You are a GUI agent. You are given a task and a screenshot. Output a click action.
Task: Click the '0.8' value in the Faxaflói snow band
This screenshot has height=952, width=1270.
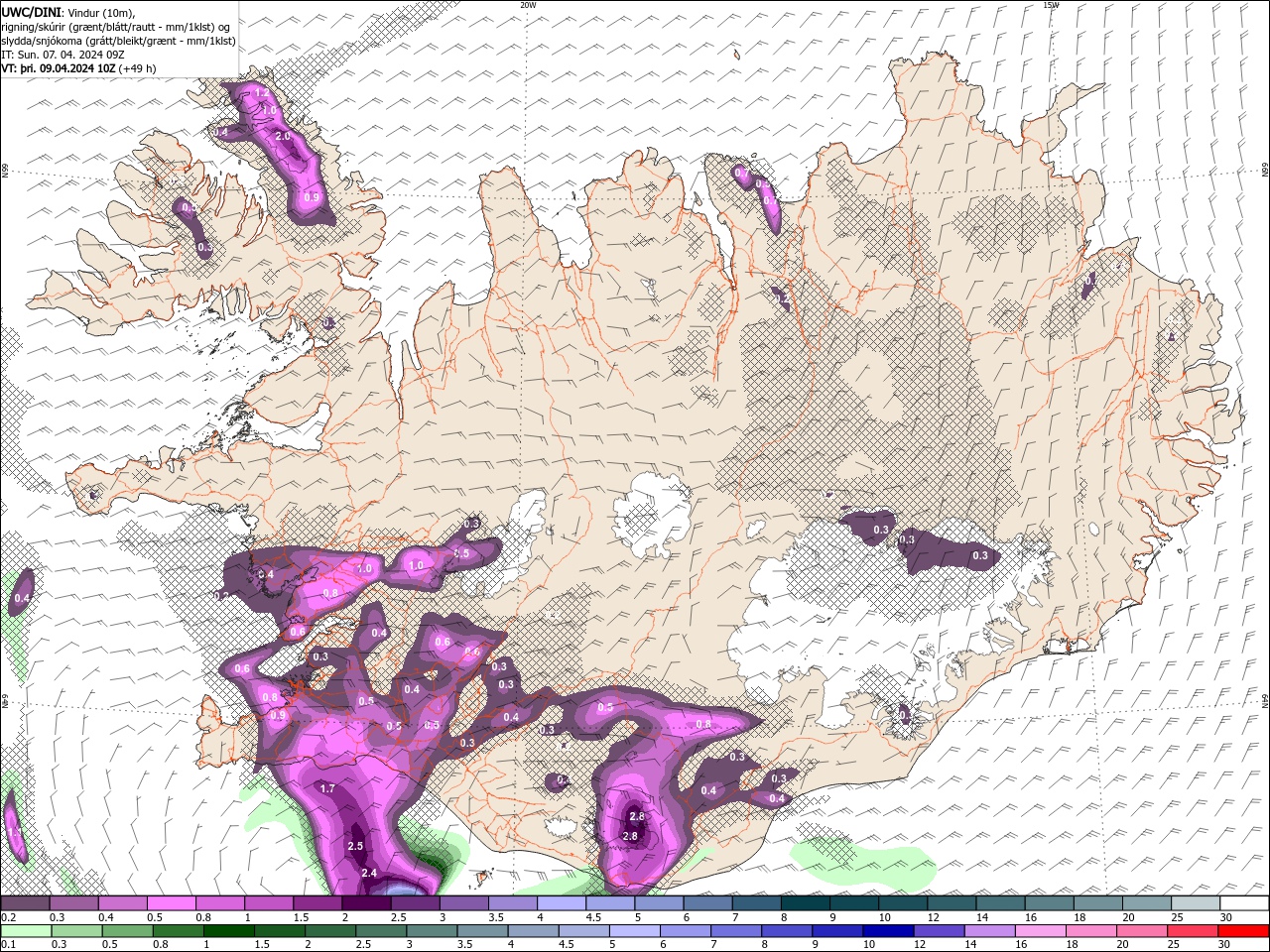click(x=330, y=593)
